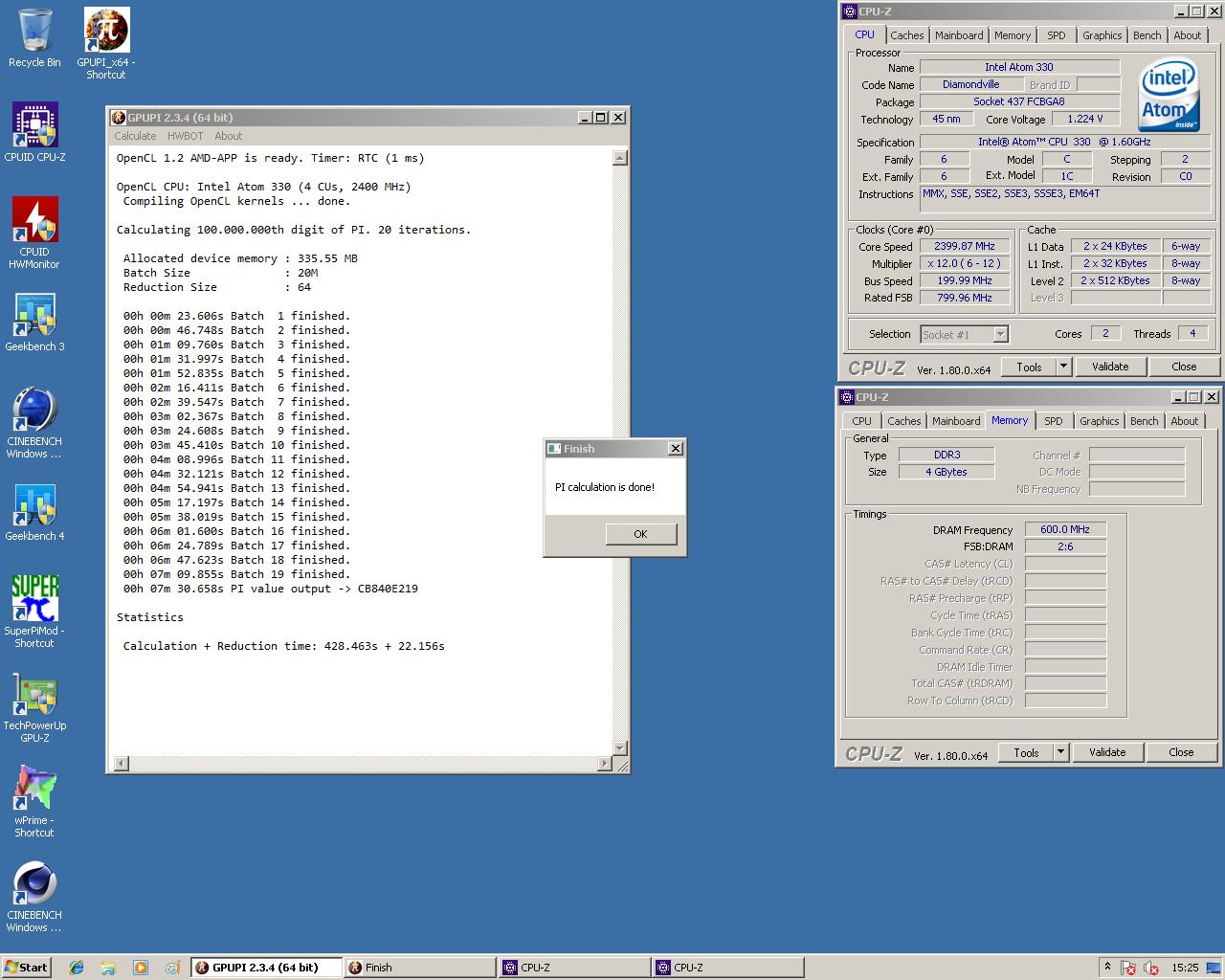Open CPUID CPU-Z desktop icon
This screenshot has width=1225, height=980.
click(34, 132)
